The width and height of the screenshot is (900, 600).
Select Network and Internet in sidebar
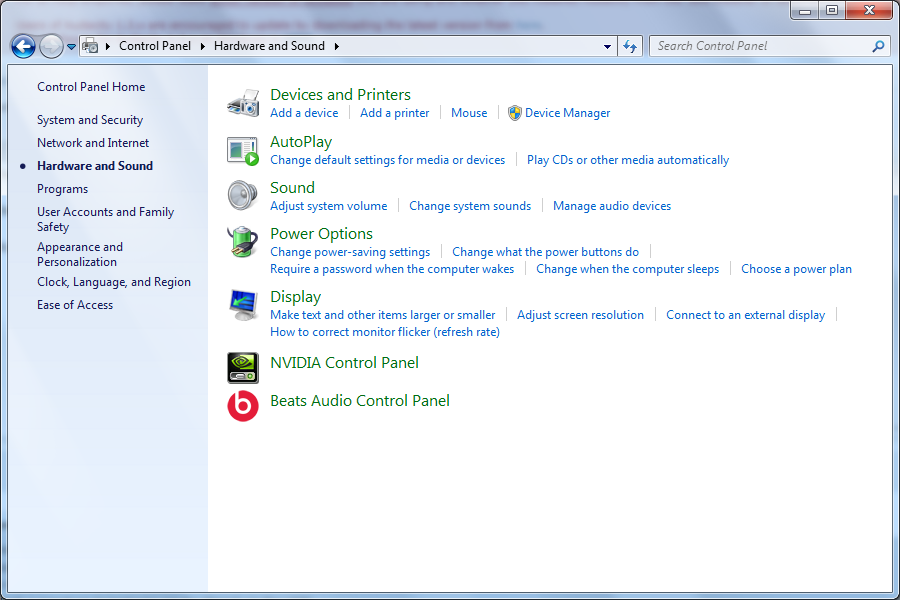93,143
